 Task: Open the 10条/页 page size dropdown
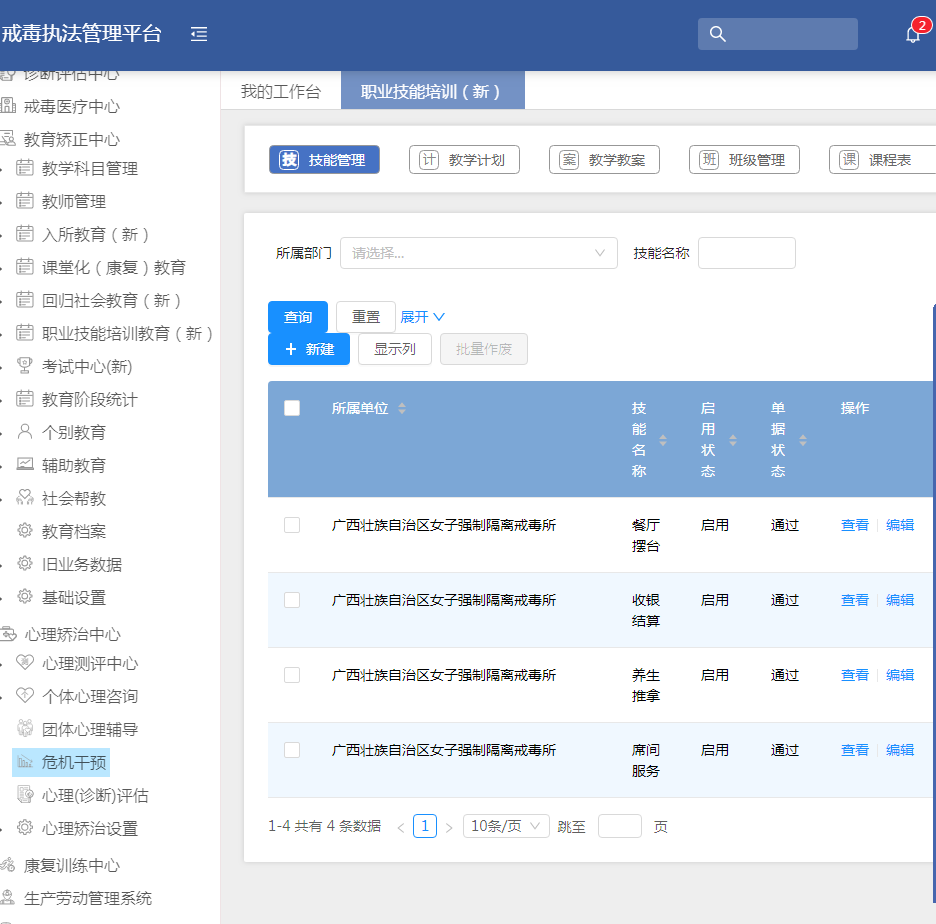506,826
